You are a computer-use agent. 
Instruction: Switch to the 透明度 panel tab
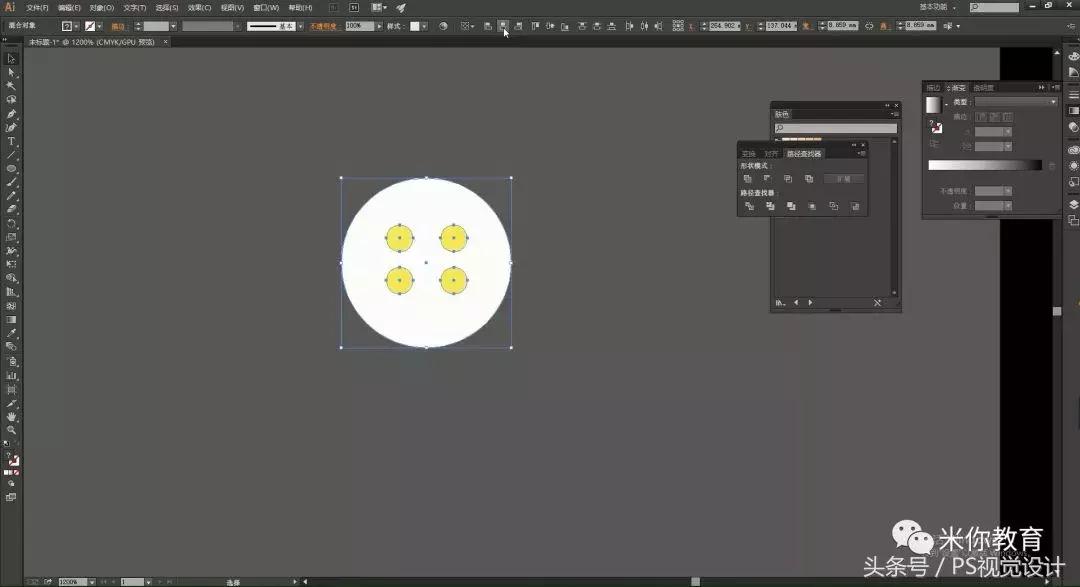[984, 87]
